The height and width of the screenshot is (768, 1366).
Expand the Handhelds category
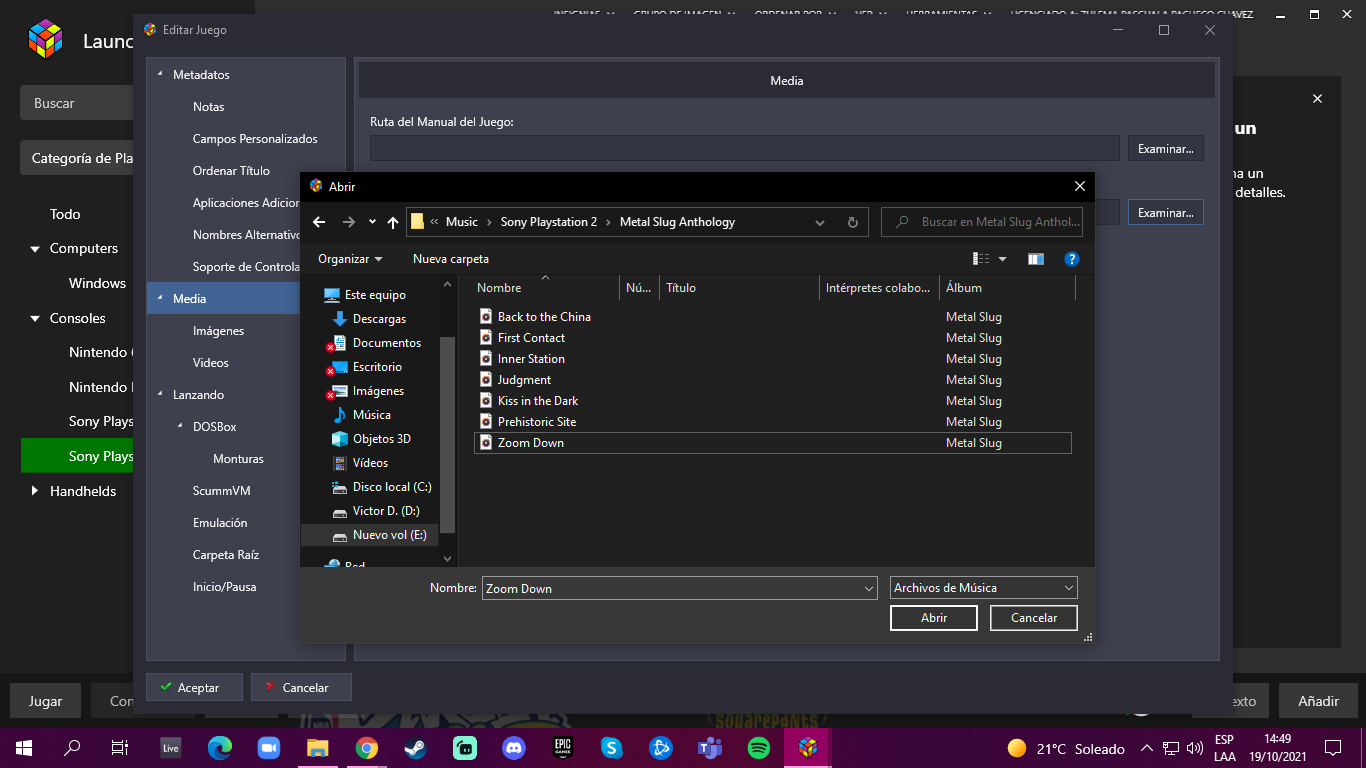click(x=35, y=491)
